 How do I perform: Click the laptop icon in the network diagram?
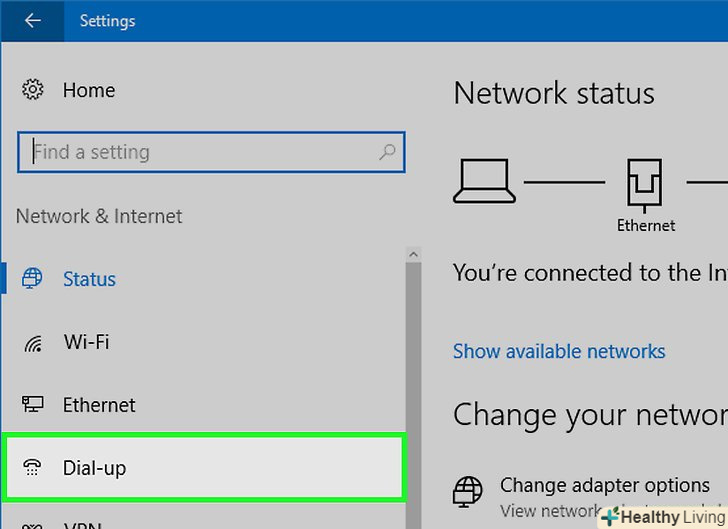pos(485,181)
